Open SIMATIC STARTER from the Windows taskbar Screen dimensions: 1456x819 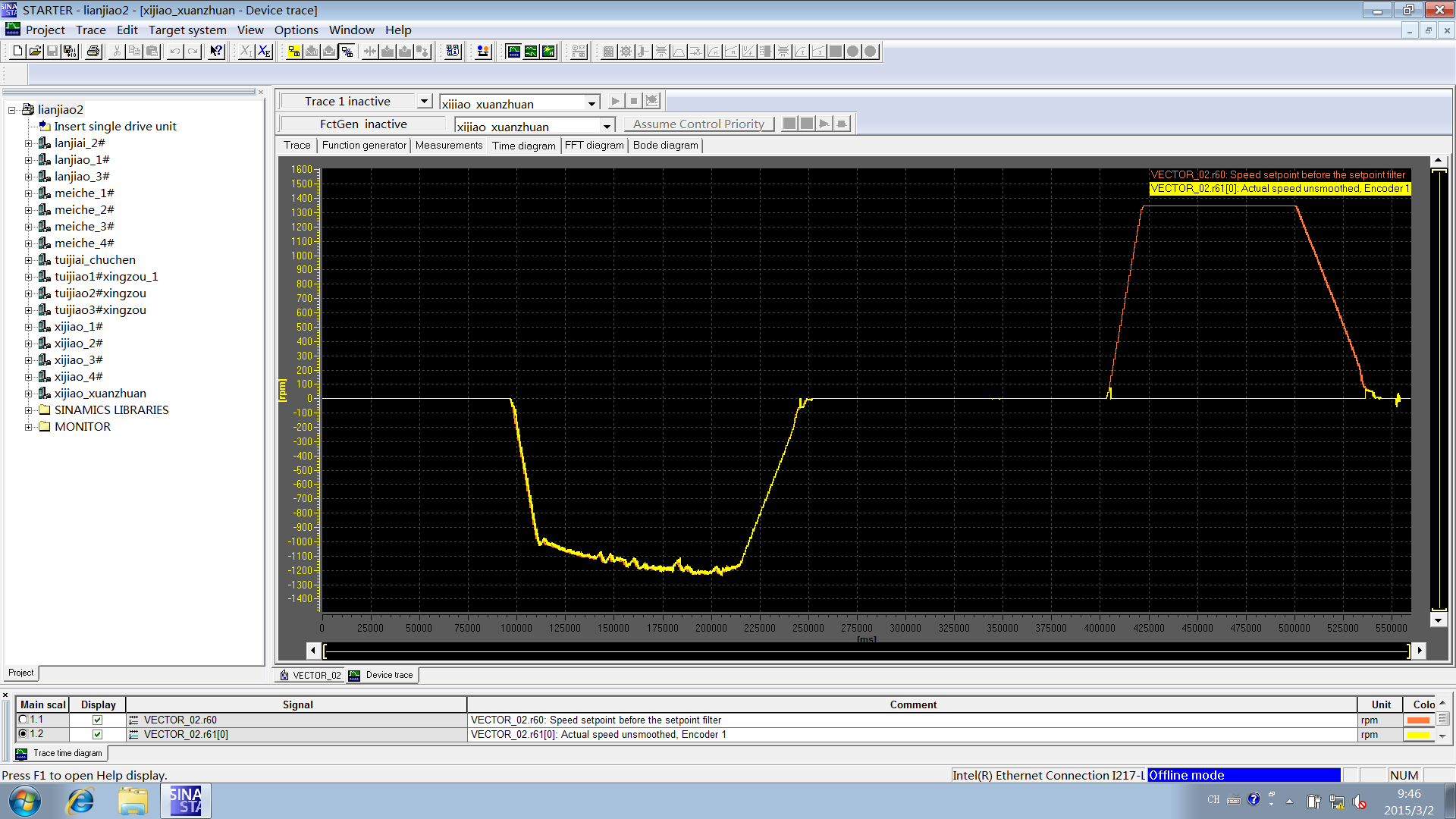tap(185, 801)
